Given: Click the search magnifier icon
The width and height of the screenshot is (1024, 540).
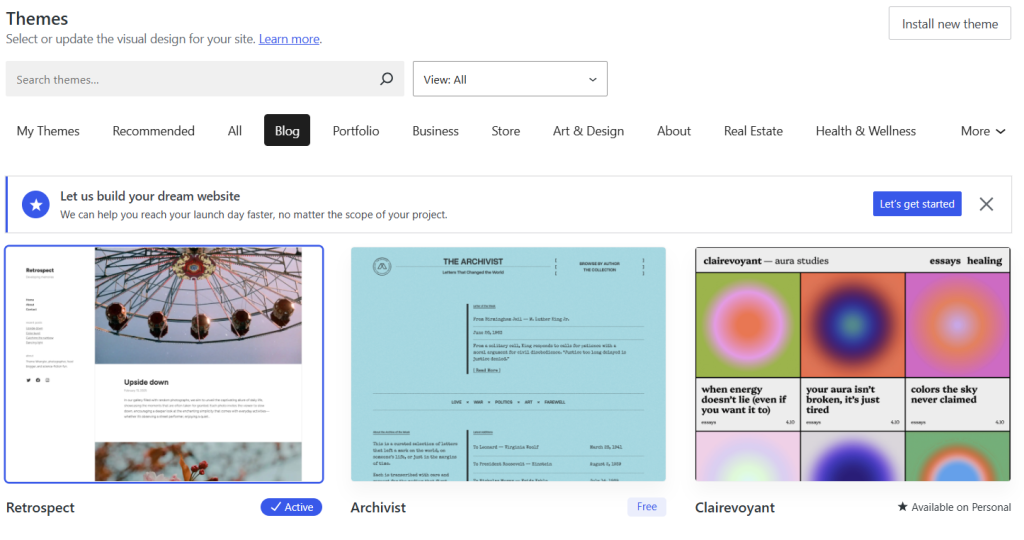Looking at the screenshot, I should tap(387, 79).
